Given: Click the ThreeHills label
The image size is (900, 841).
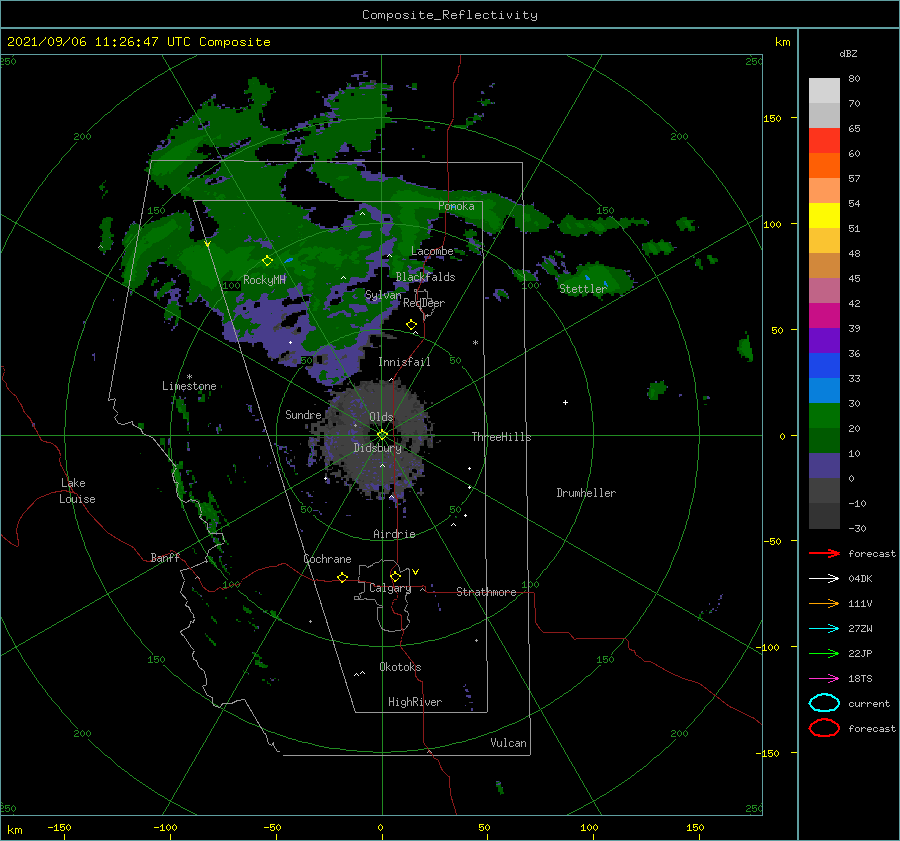Looking at the screenshot, I should 501,437.
